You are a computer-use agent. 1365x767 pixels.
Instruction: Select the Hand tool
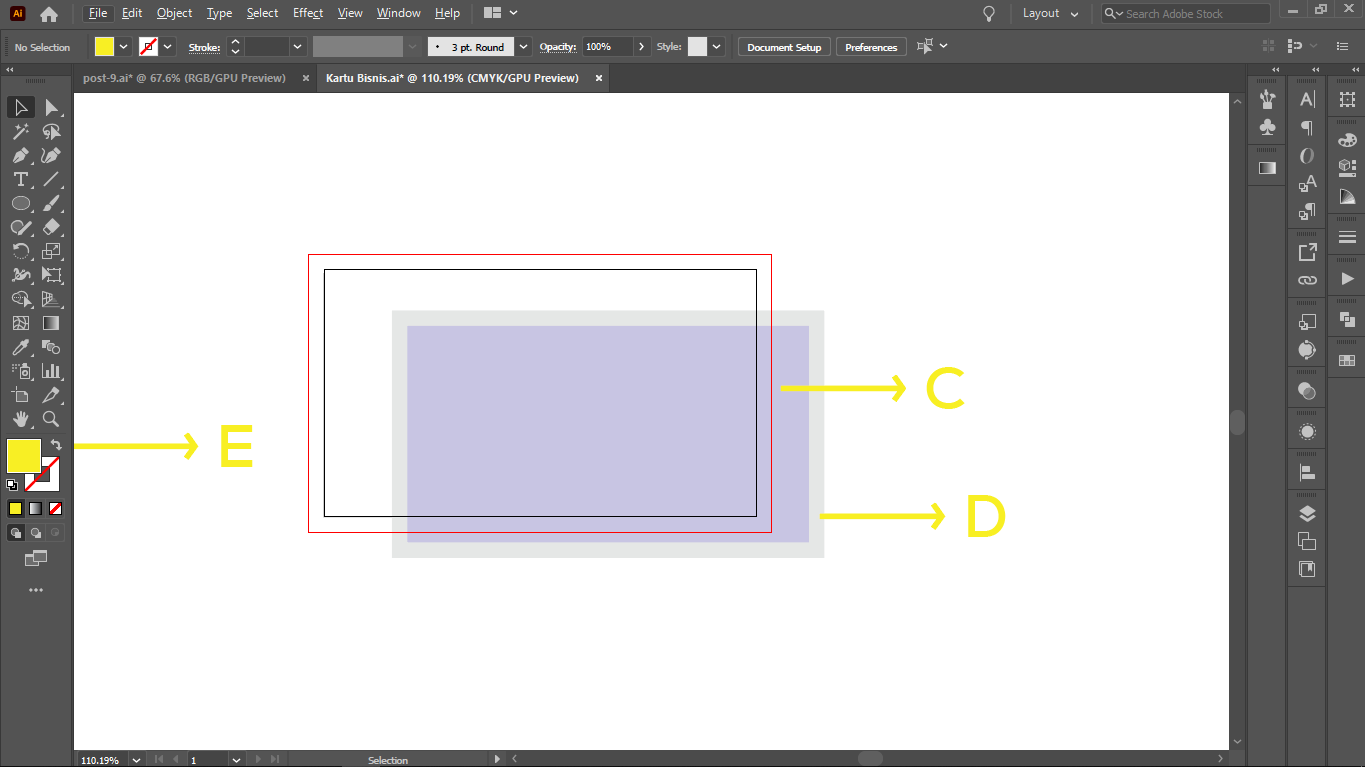[21, 419]
